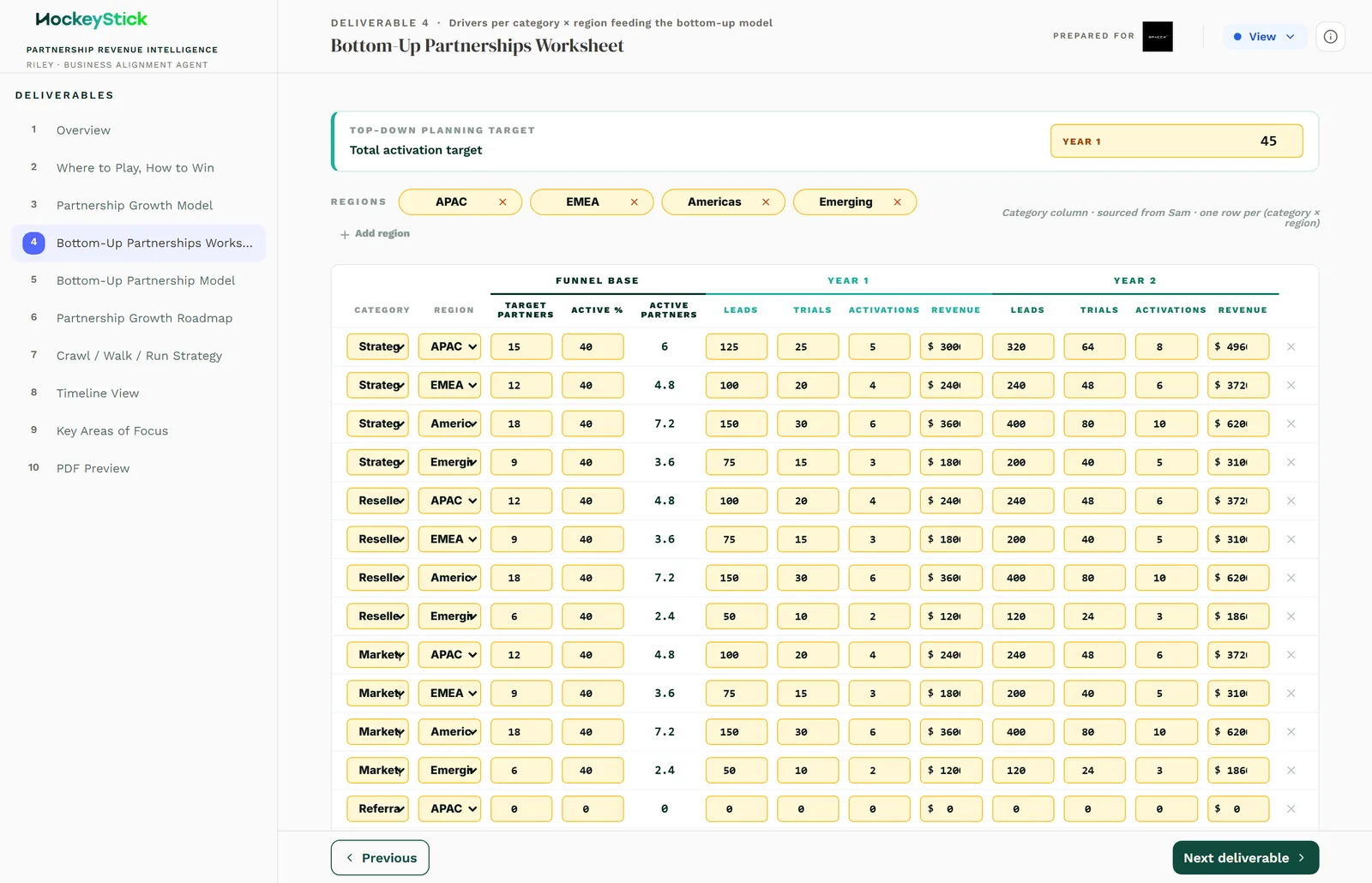Open Key Areas of Focus

[x=139, y=431]
